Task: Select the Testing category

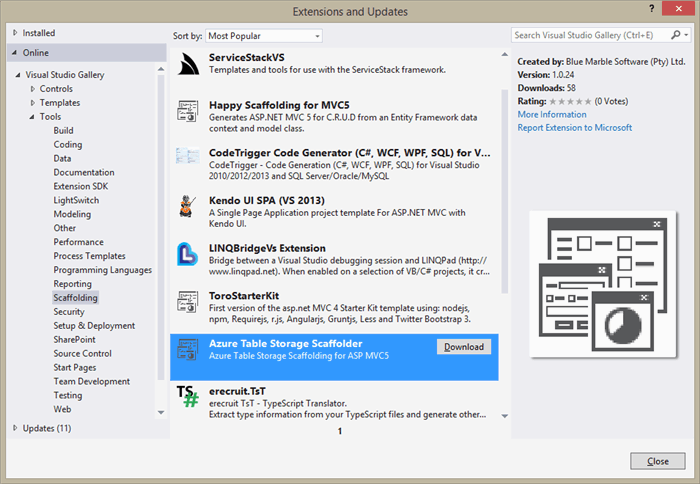Action: point(68,395)
